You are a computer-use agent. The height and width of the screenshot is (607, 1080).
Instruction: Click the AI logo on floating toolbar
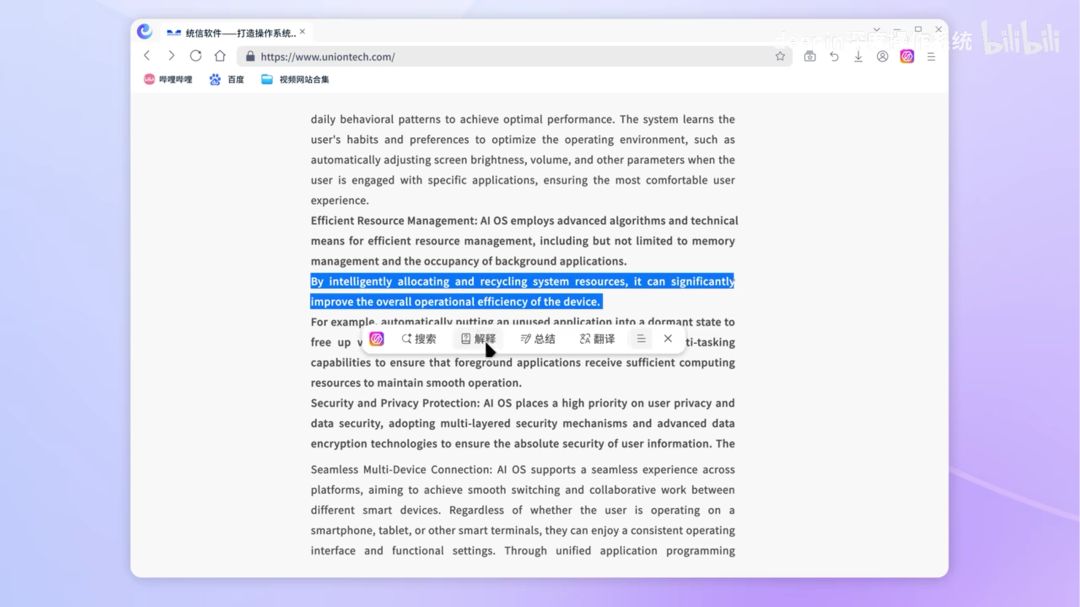click(376, 338)
